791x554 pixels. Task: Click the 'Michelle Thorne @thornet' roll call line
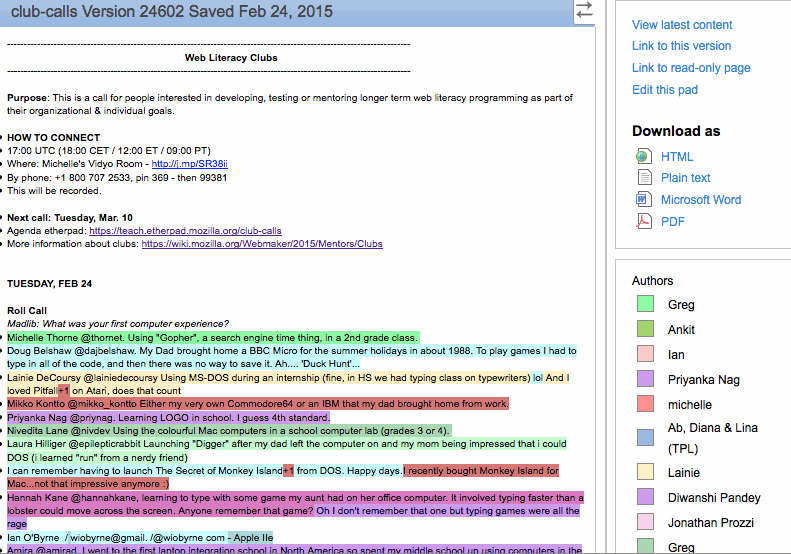213,338
